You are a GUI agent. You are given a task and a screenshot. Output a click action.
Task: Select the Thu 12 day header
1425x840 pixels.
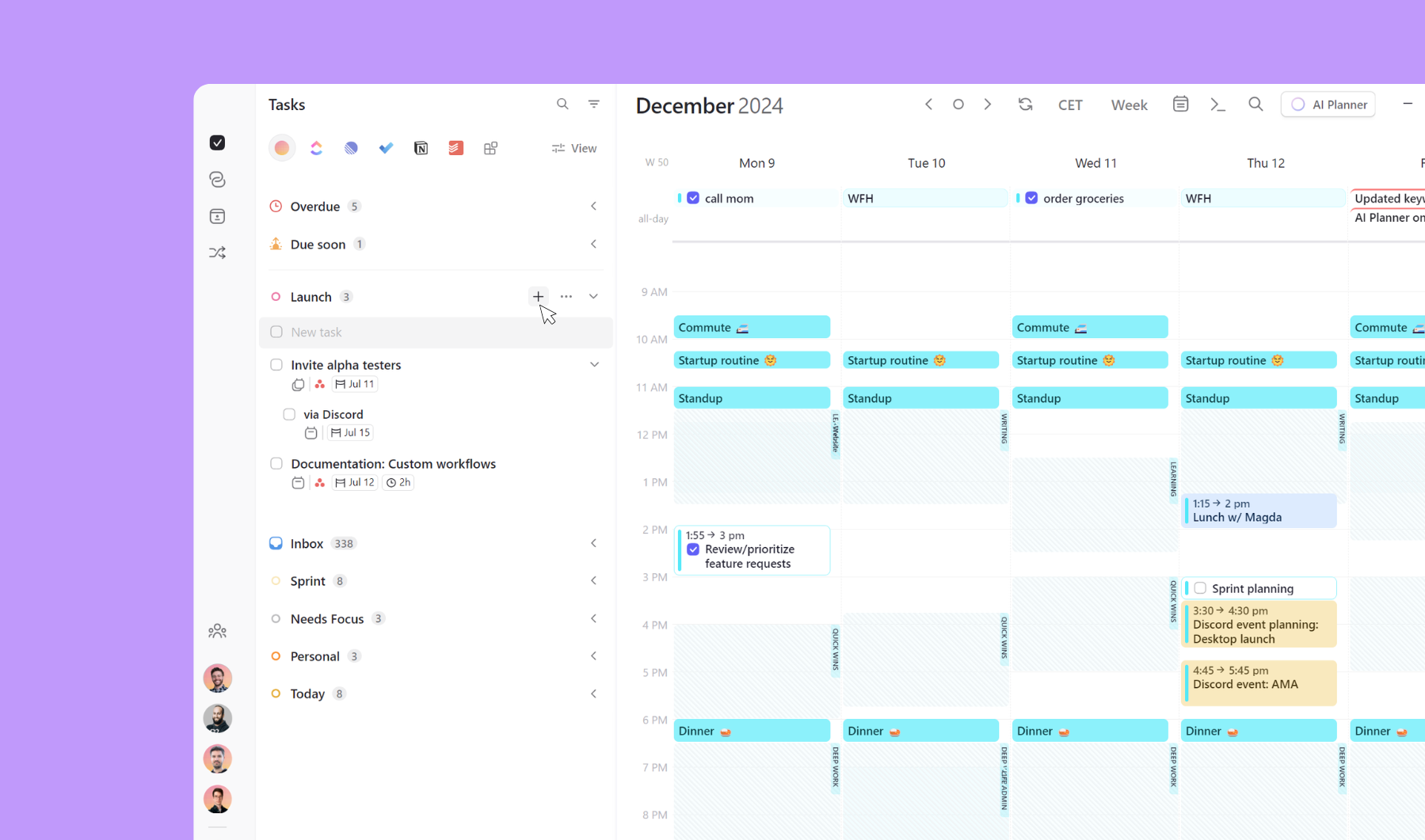point(1266,163)
